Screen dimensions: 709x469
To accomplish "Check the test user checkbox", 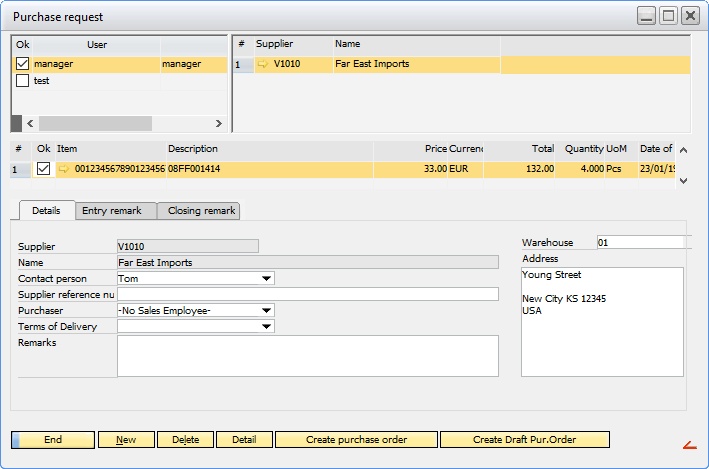I will point(22,81).
